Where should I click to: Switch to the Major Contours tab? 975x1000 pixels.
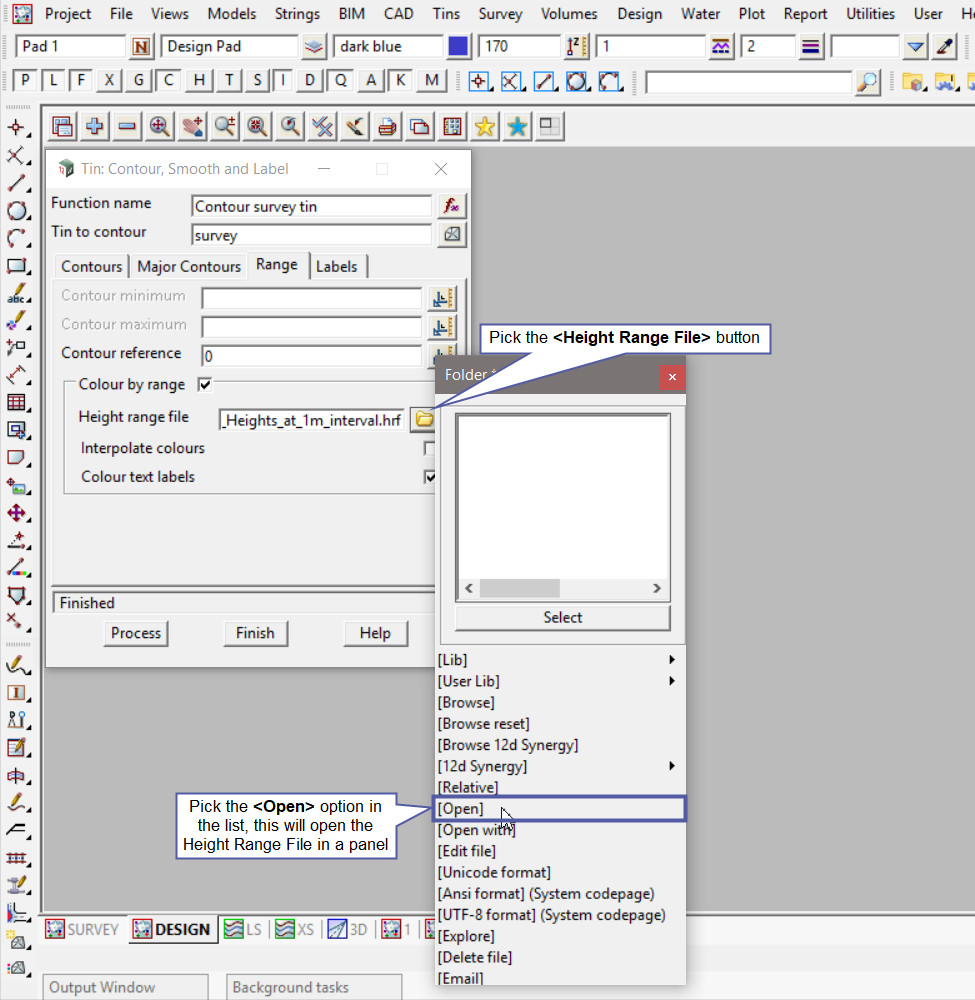point(189,266)
